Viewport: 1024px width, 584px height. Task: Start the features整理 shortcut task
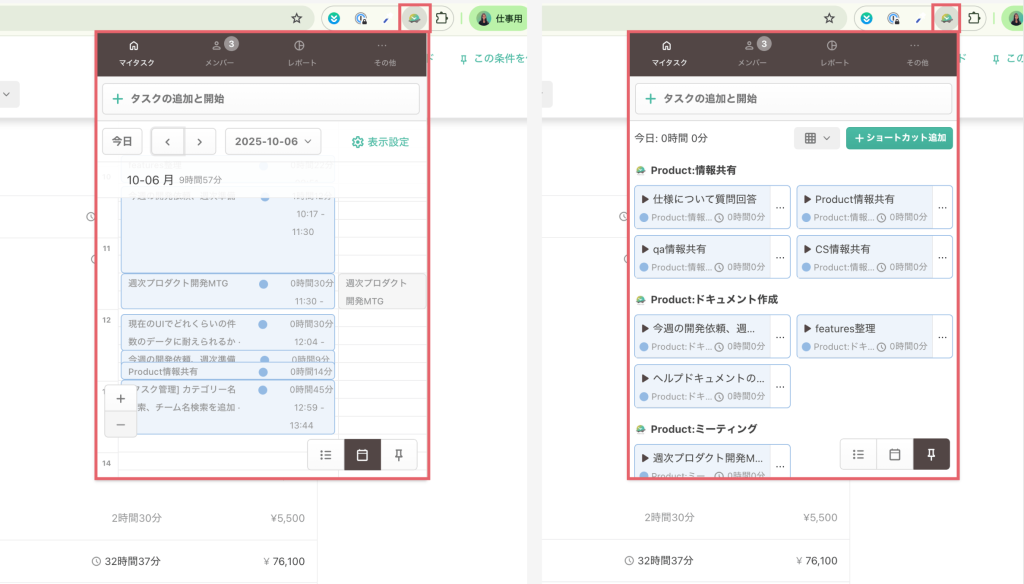coord(806,328)
